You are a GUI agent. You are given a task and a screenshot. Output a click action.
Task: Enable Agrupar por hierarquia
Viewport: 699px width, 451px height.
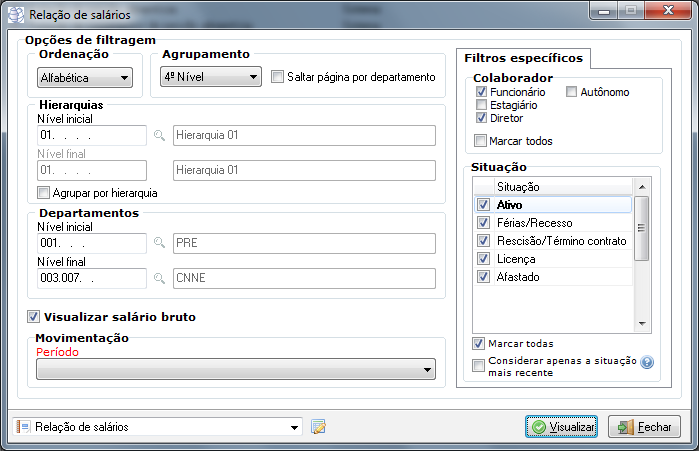coord(43,193)
